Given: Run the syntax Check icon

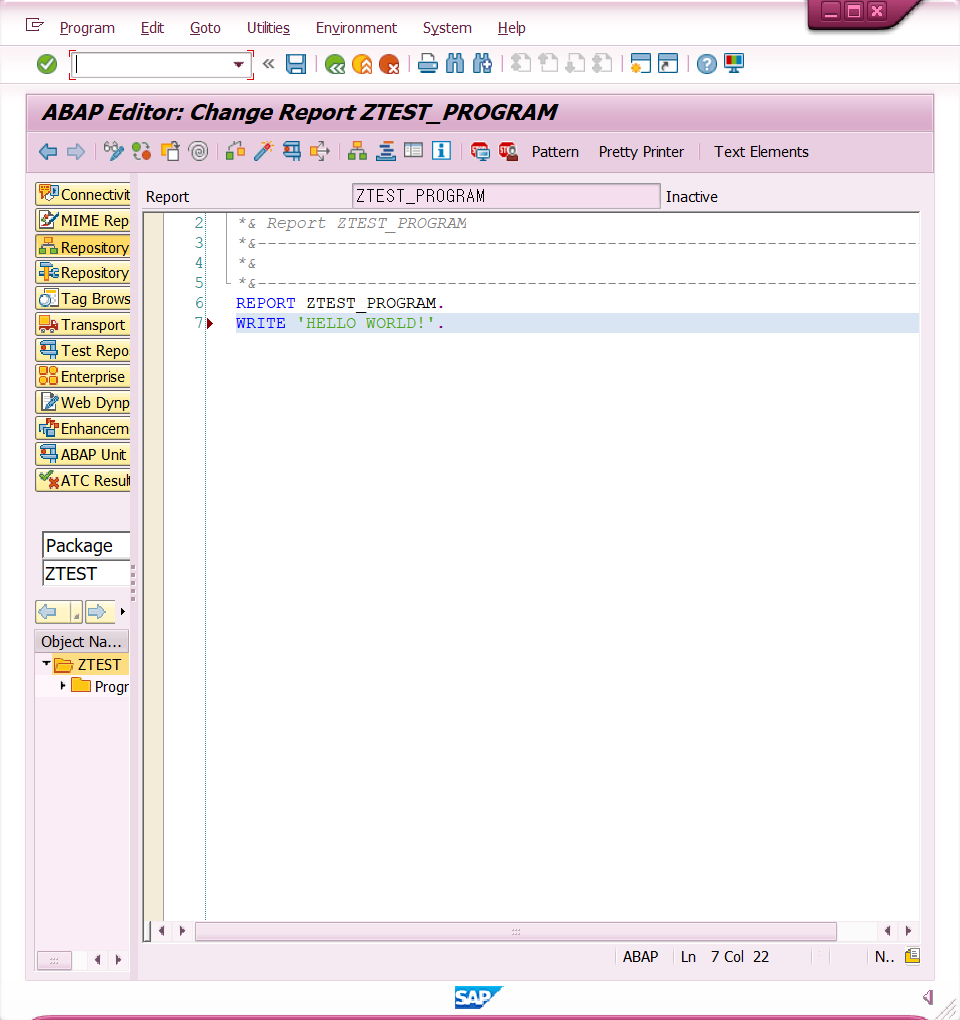Looking at the screenshot, I should (235, 151).
